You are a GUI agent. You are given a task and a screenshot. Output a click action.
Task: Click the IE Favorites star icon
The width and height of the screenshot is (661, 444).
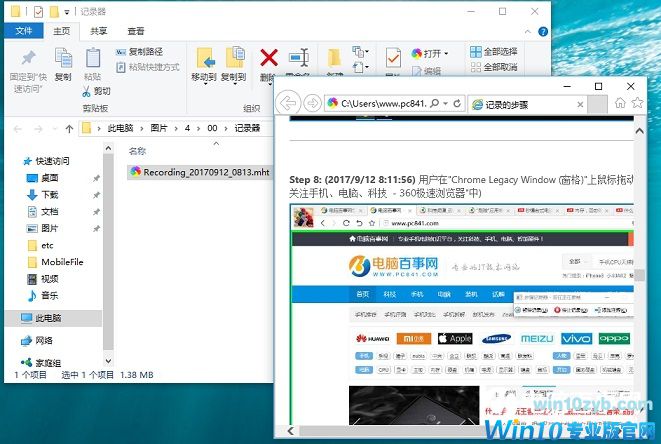(x=637, y=102)
